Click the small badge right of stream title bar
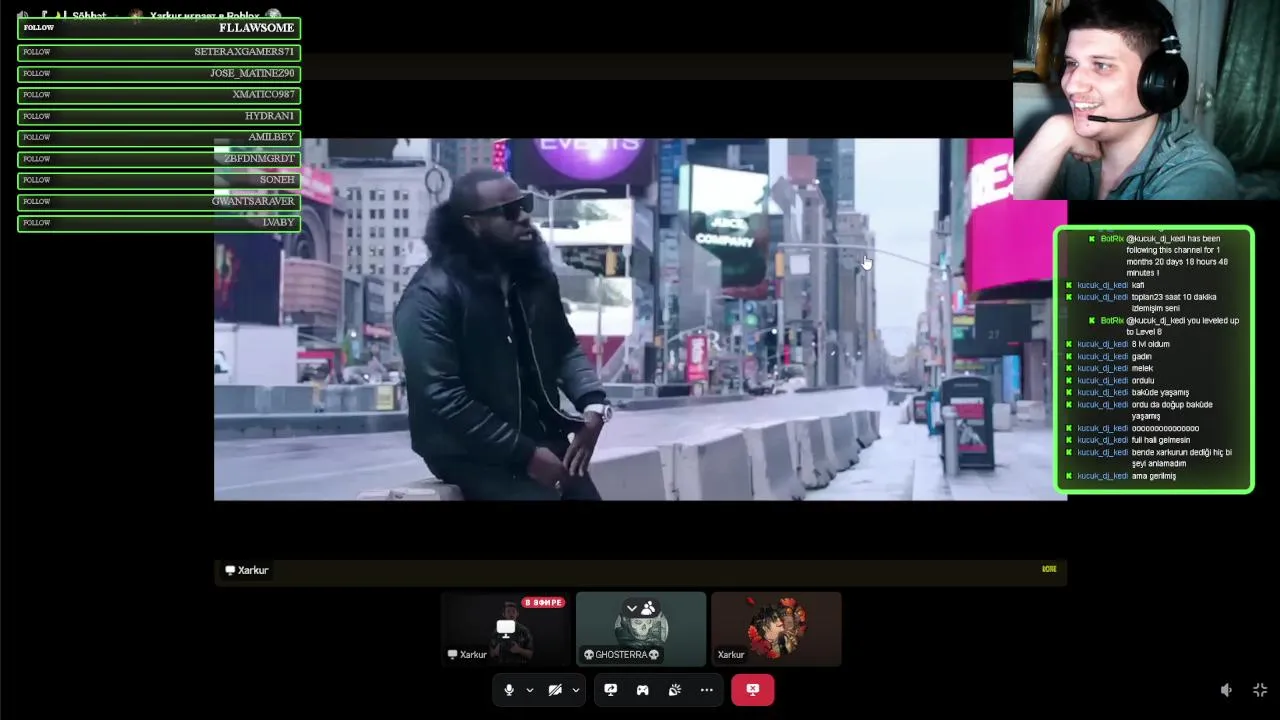This screenshot has width=1280, height=720. 1049,569
